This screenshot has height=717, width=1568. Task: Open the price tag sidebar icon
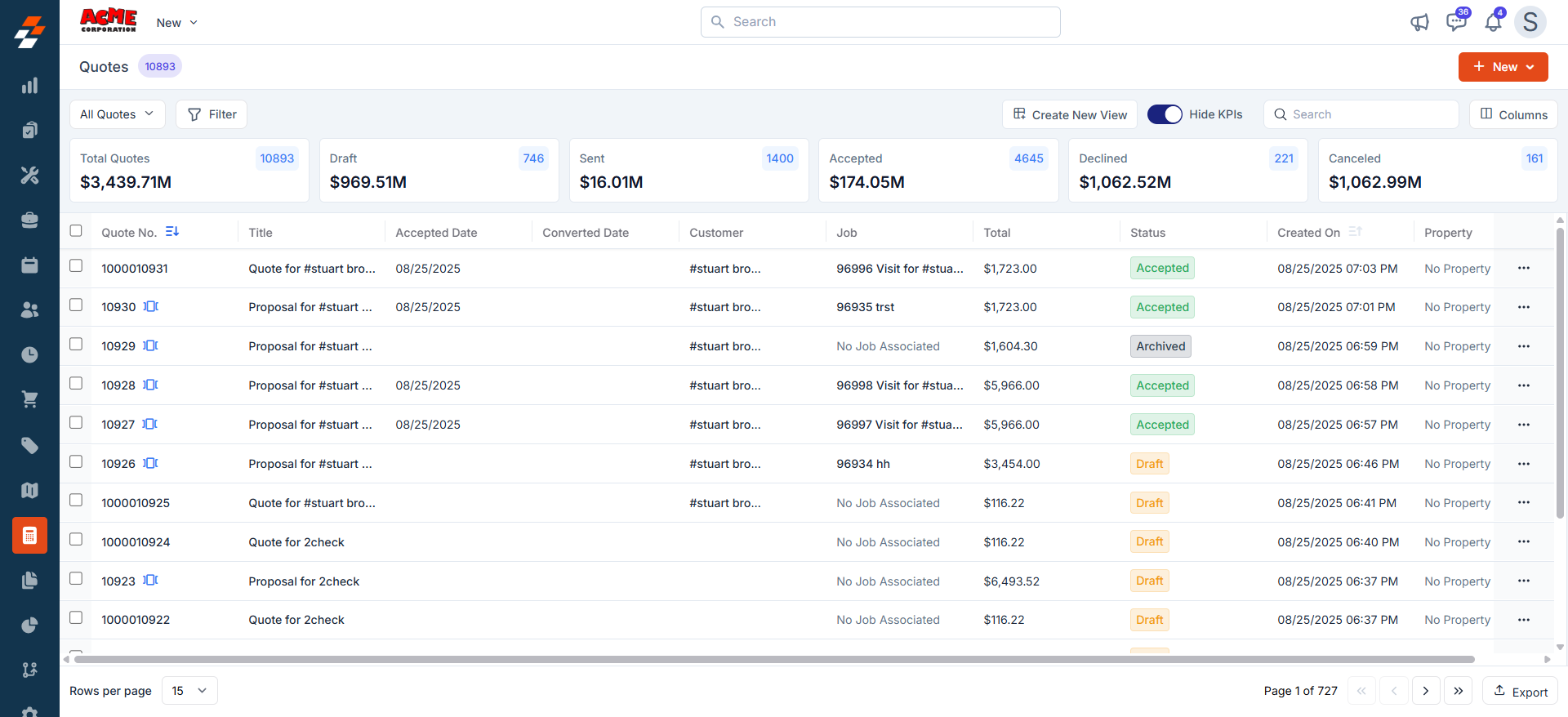click(x=29, y=445)
